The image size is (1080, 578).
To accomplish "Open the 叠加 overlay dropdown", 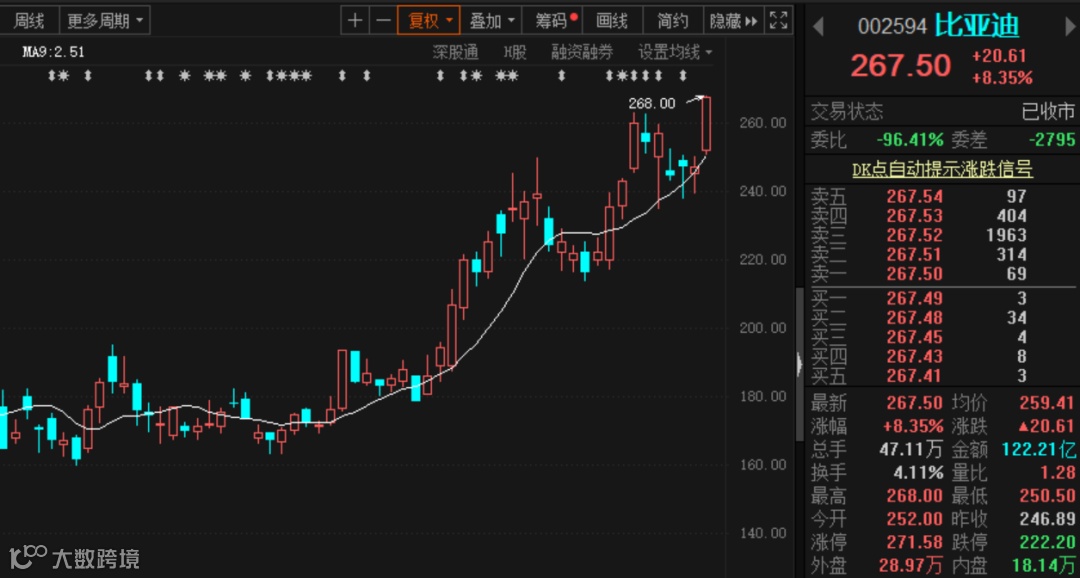I will click(491, 21).
